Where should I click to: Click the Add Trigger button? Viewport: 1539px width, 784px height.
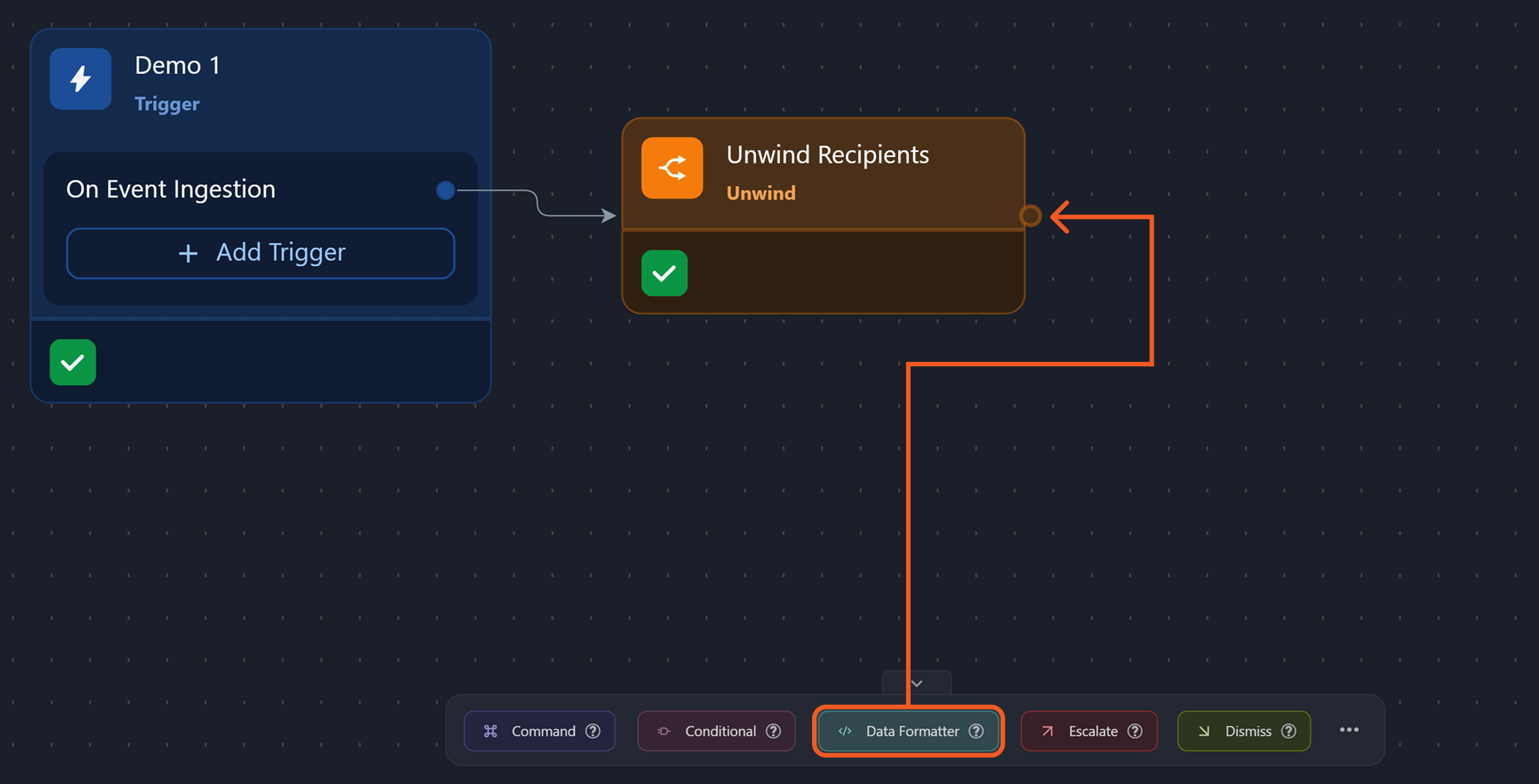(261, 253)
